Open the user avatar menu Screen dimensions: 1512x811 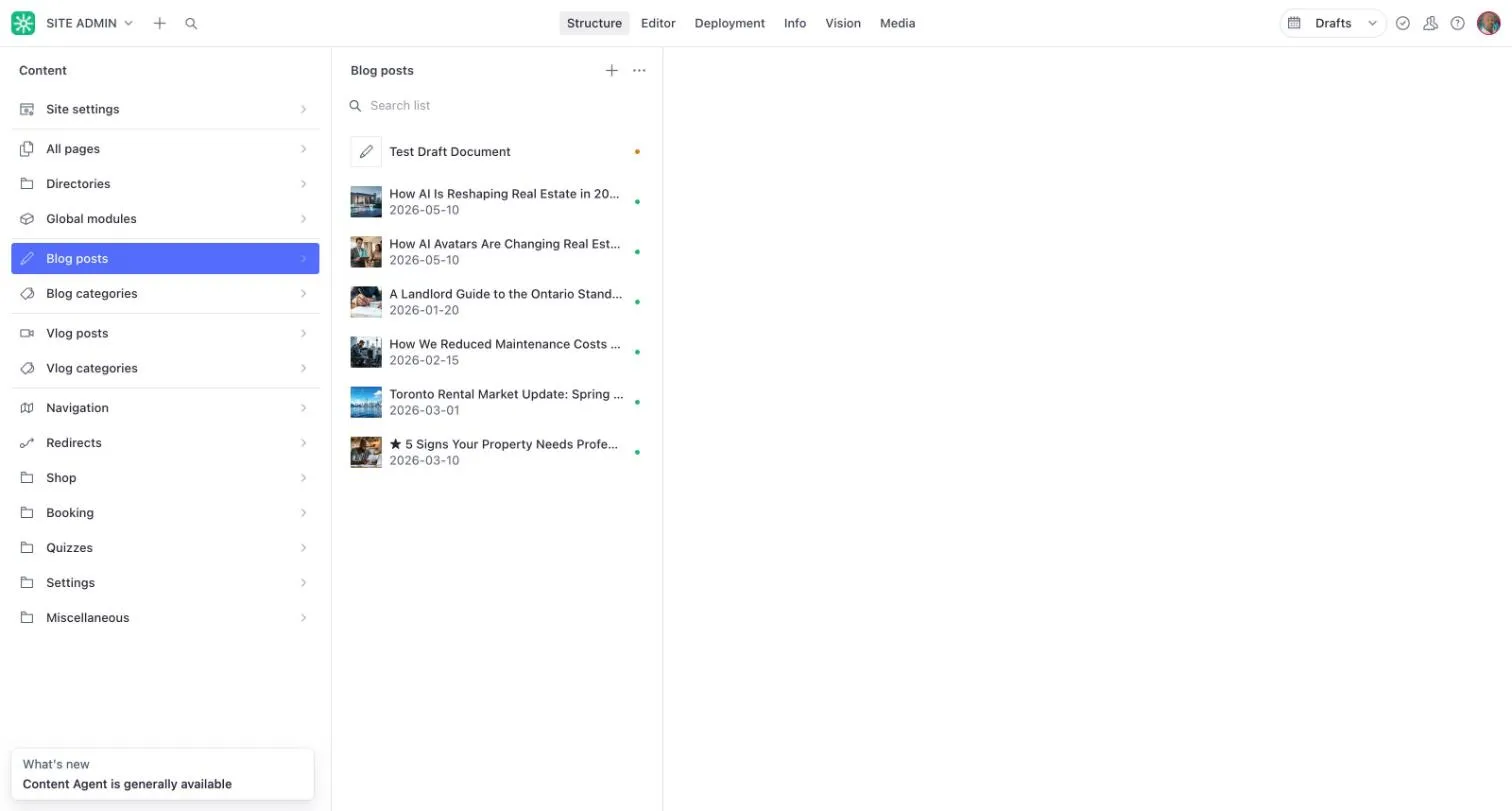[x=1489, y=23]
